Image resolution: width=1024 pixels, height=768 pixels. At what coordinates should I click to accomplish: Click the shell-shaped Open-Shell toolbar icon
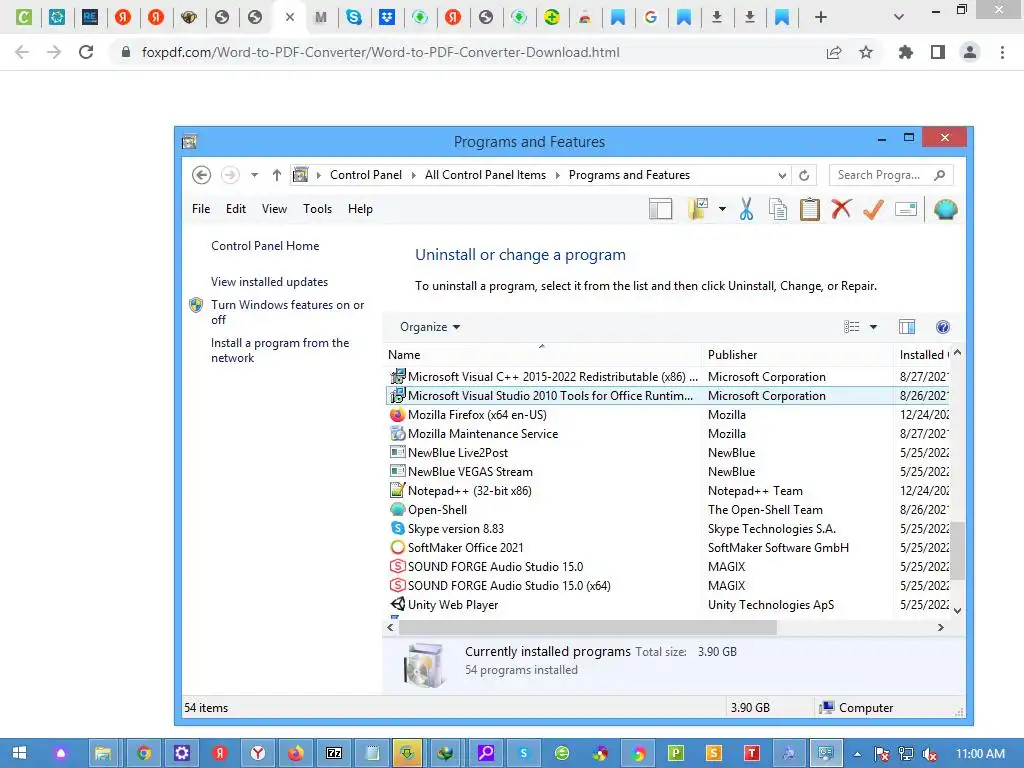945,209
